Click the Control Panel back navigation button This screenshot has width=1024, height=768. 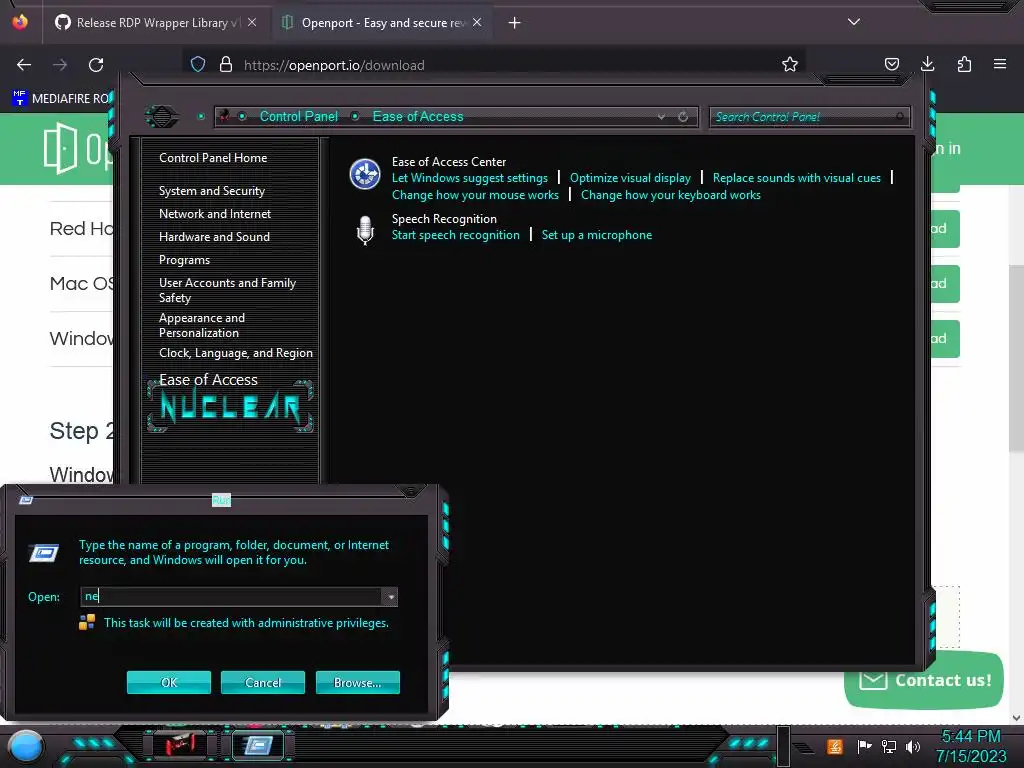tap(161, 116)
